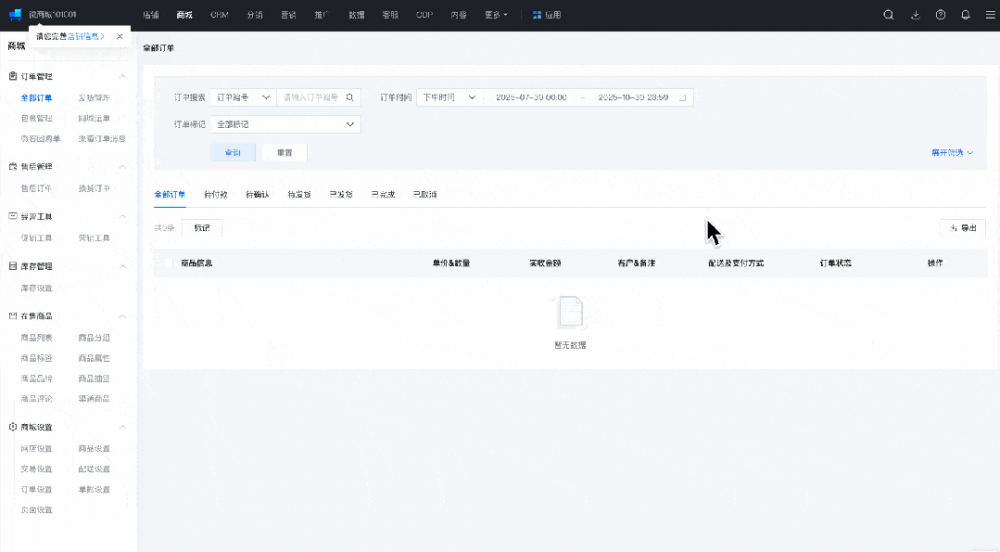The height and width of the screenshot is (552, 1000).
Task: Open the CRM top menu item
Action: (x=219, y=15)
